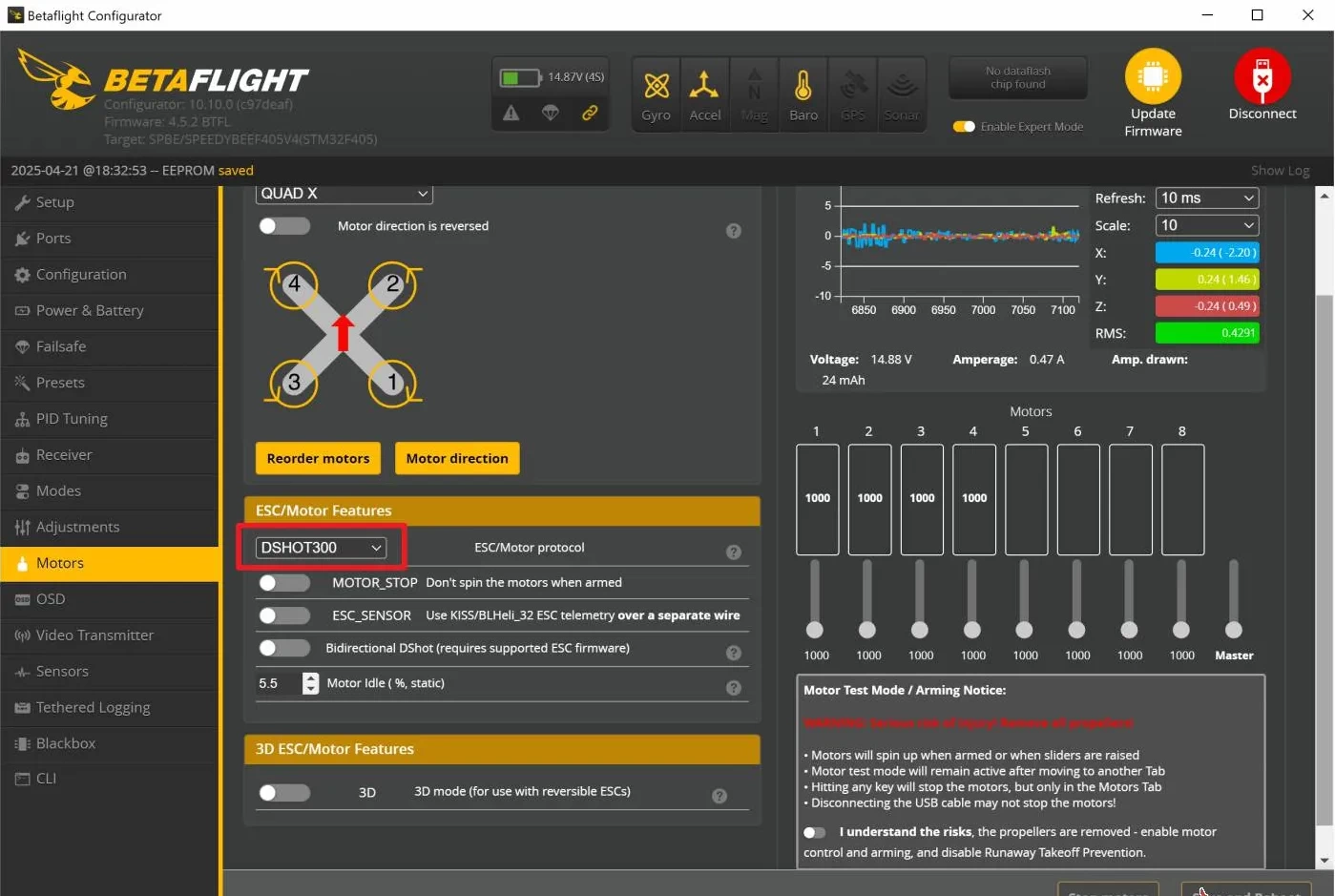Enable the MOTOR_STOP switch

coord(284,583)
